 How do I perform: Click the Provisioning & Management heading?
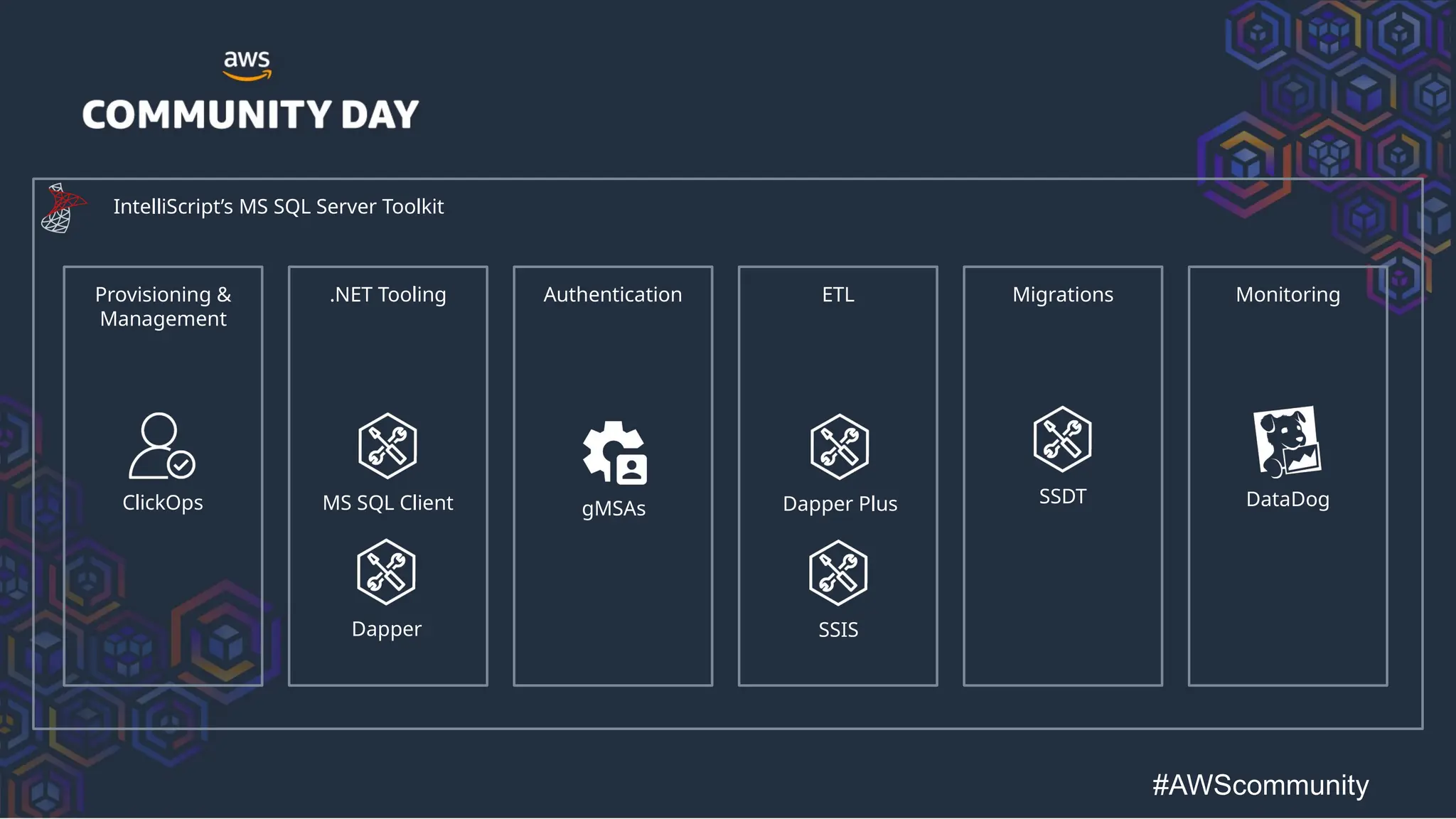pos(163,306)
